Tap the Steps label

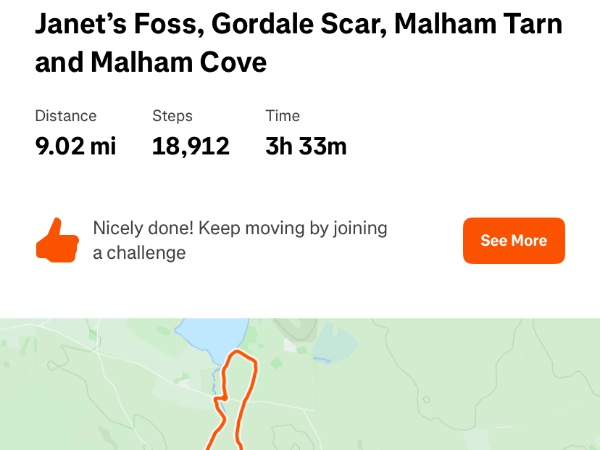(172, 116)
